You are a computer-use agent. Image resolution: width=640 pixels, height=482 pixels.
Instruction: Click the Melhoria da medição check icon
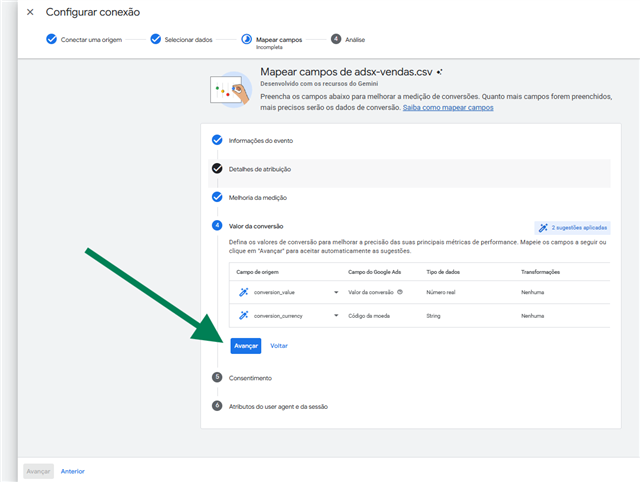[x=217, y=198]
